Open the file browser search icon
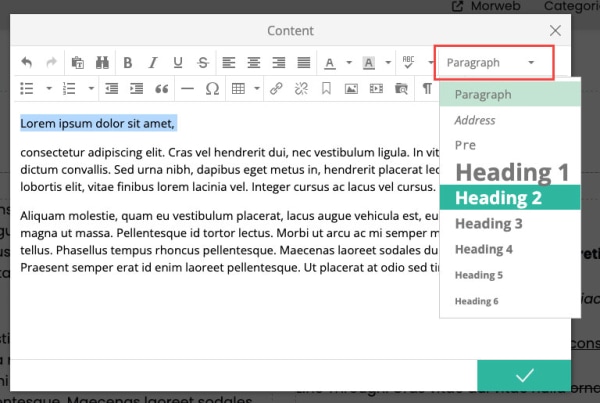Viewport: 600px width, 403px height. 401,88
